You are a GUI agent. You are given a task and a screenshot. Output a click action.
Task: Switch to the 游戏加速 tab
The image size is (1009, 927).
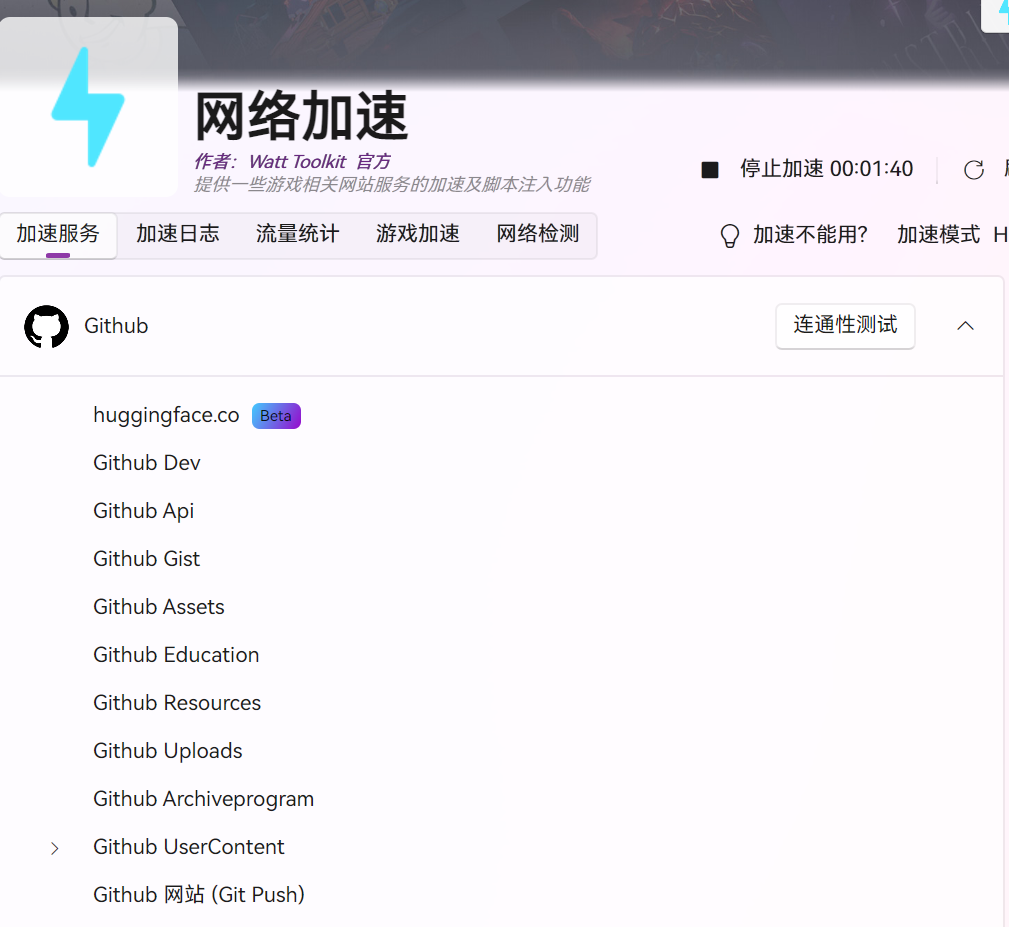coord(418,234)
